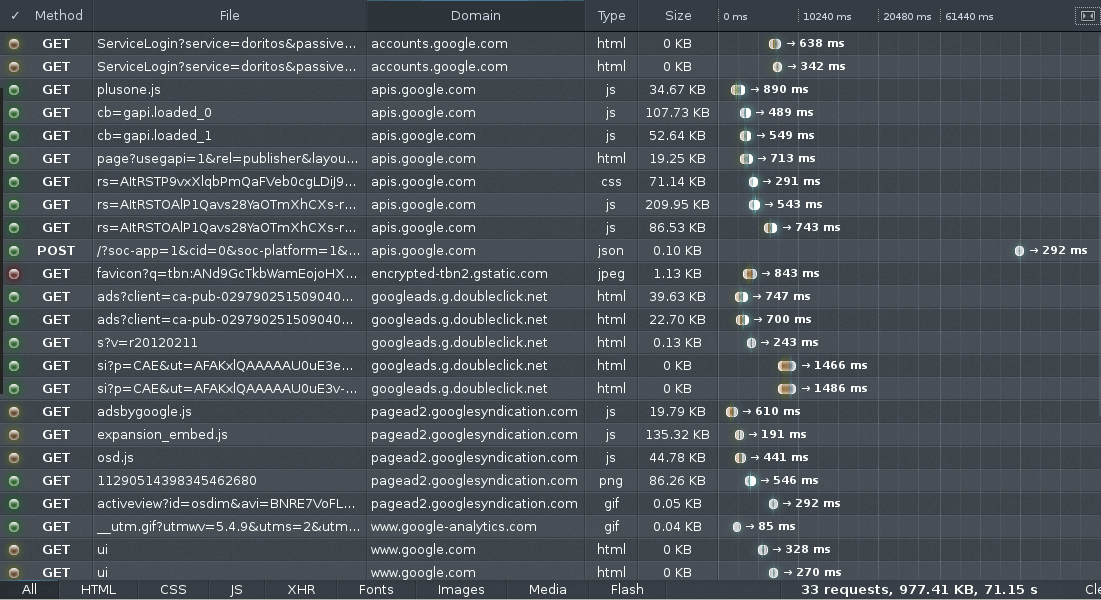Select the file name osd.js
Screen dimensions: 1101x600
[x=115, y=458]
